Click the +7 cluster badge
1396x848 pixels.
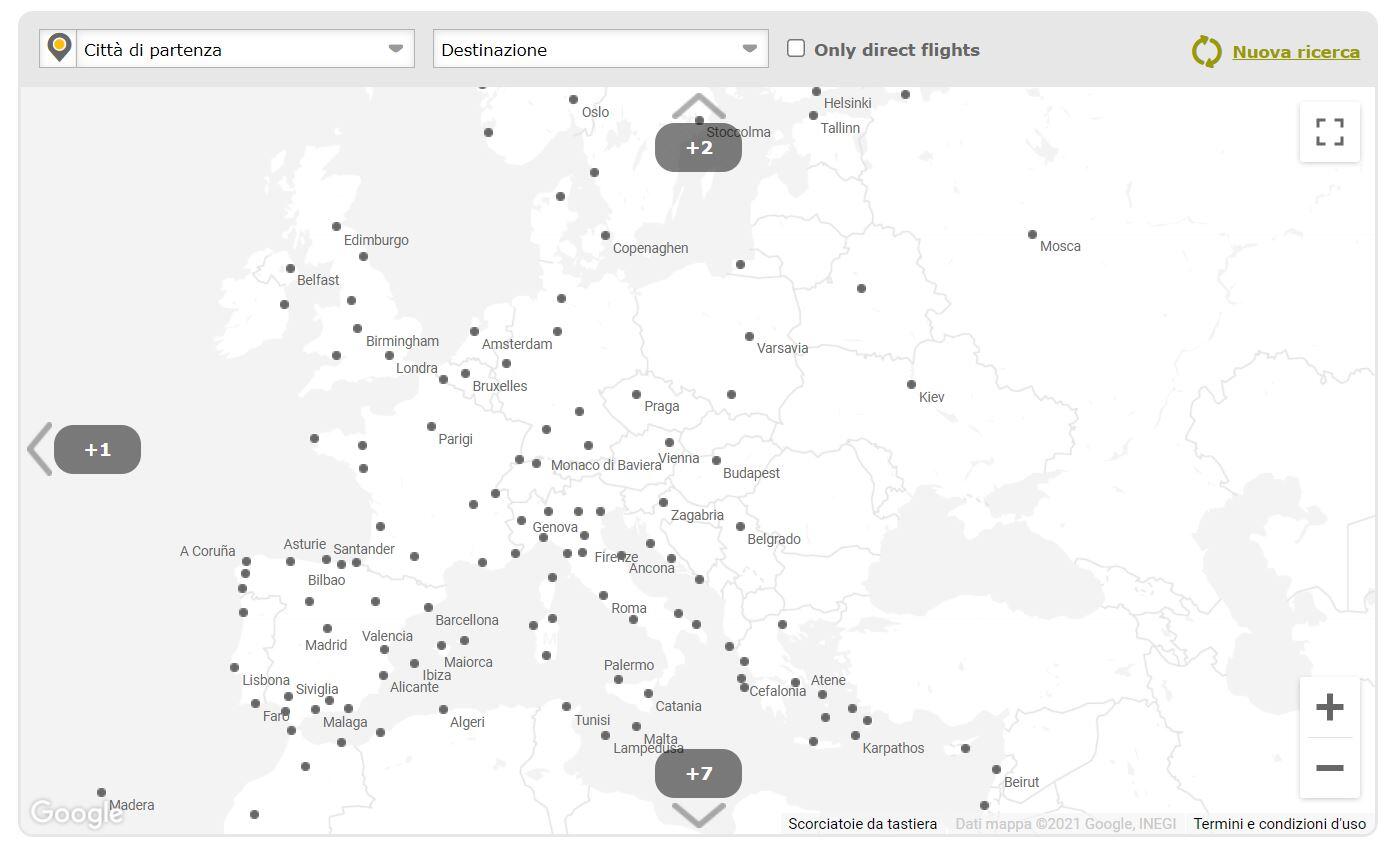pyautogui.click(x=698, y=773)
